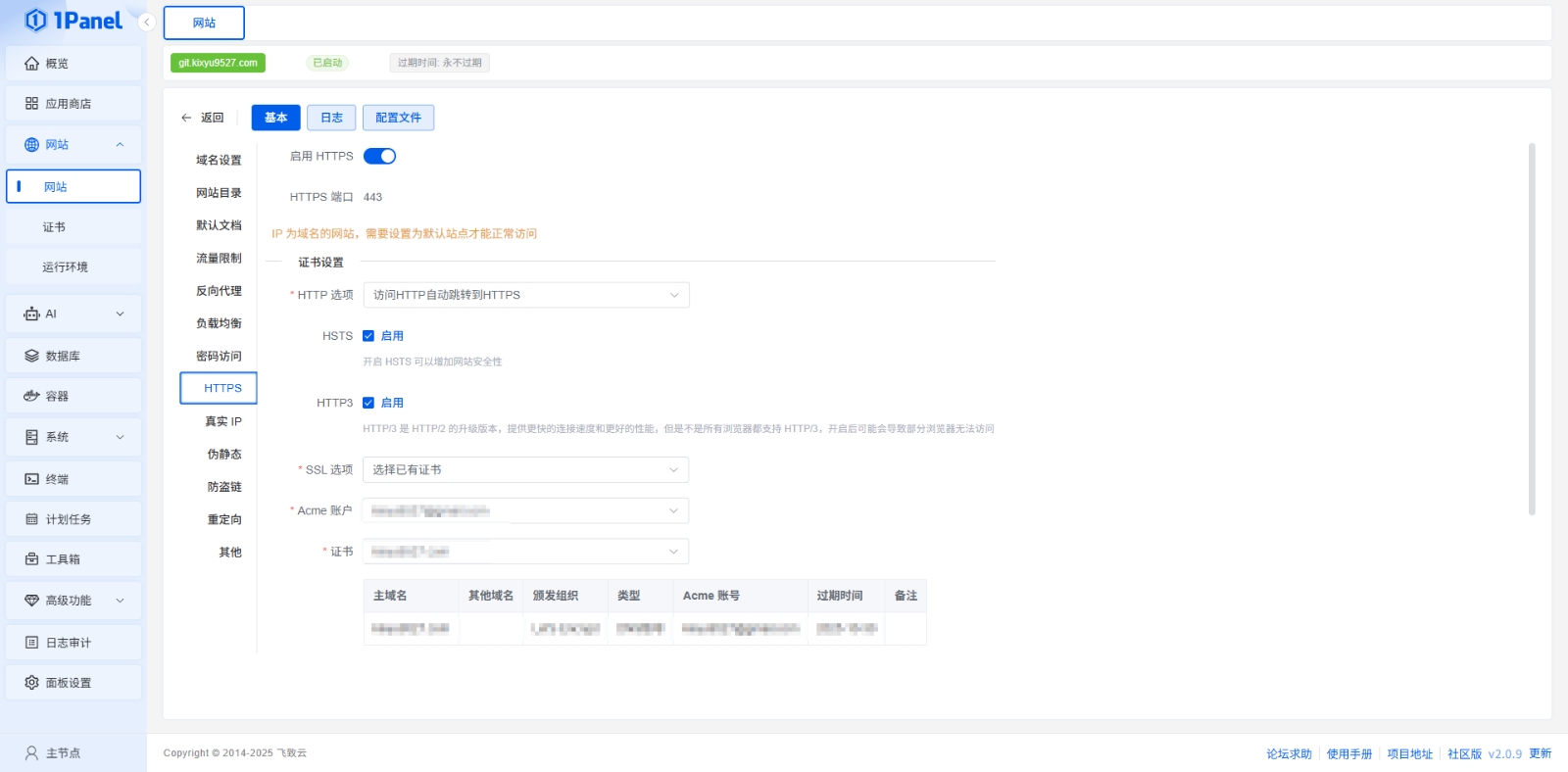Screen dimensions: 1568x772
Task: Open panel settings gear icon
Action: point(31,683)
